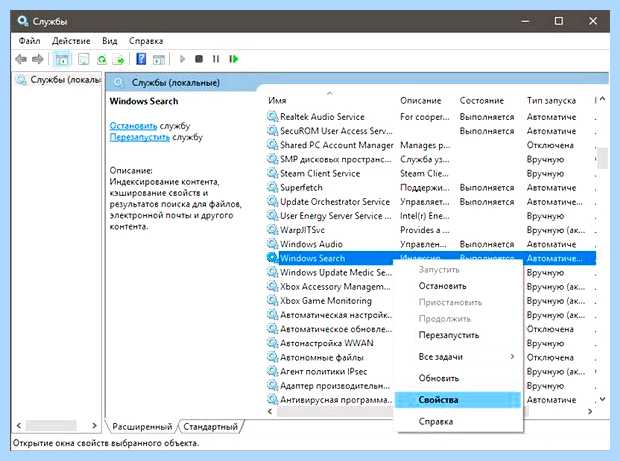Click the services list scroll up arrow
Screen dimensions: 620x461
[602, 99]
